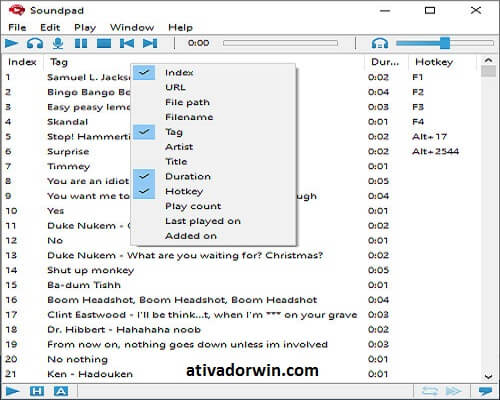Uncheck the Tag column option
Viewport: 500px width, 400px height.
[213, 132]
